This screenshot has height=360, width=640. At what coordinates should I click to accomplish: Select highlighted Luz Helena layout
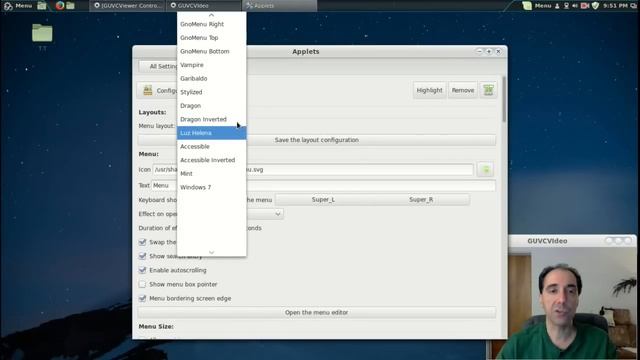point(211,133)
